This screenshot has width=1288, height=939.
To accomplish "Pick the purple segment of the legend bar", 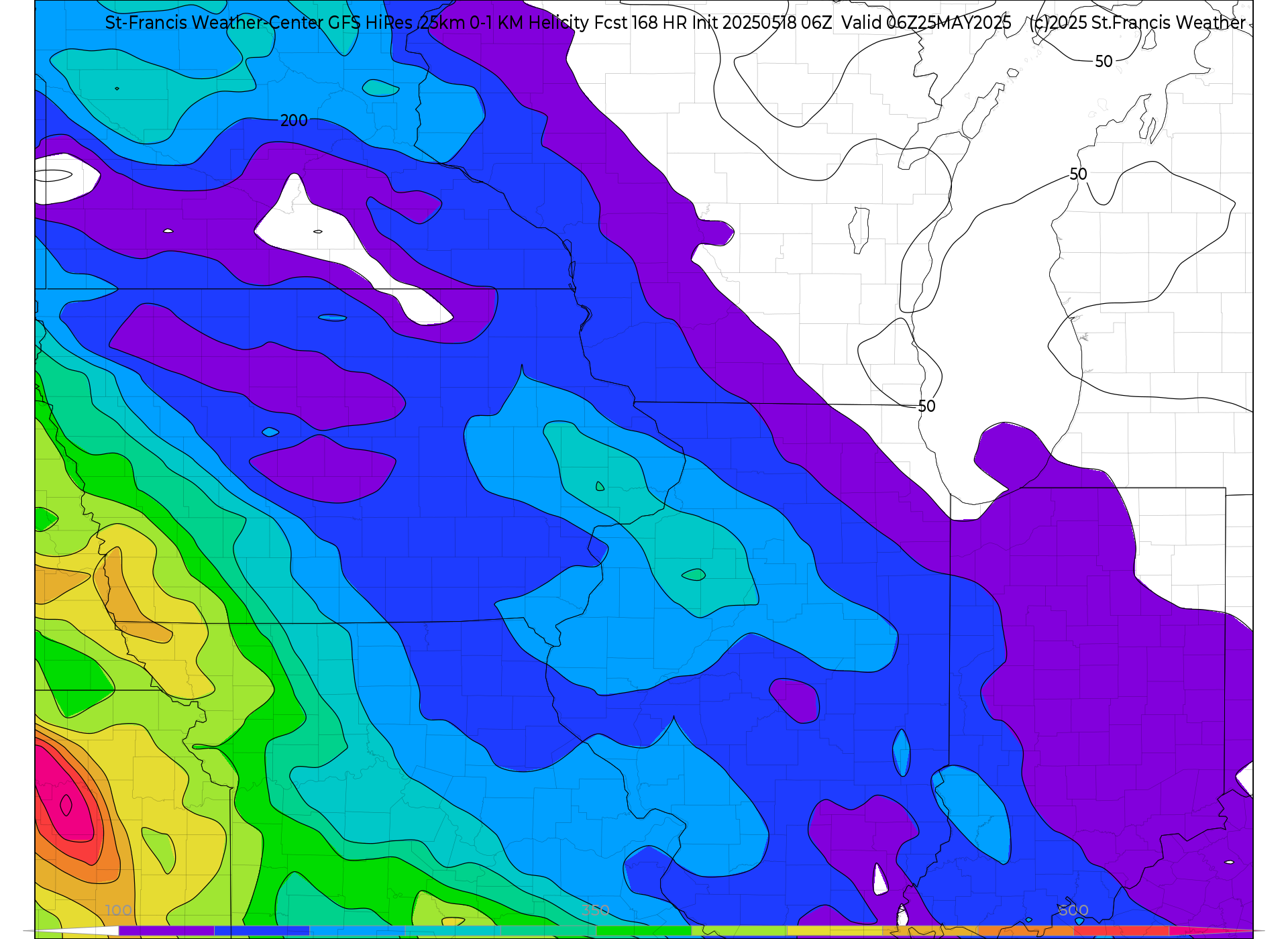I will [166, 931].
